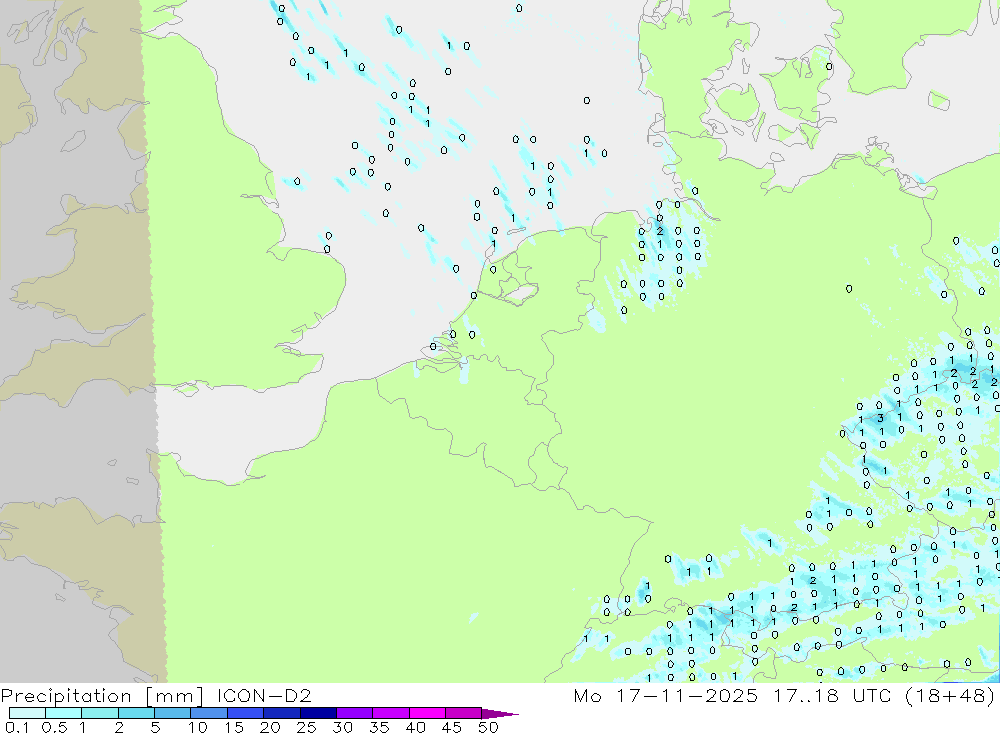
Task: Click the 'Precipitation [mm]' title text
Action: coord(102,695)
